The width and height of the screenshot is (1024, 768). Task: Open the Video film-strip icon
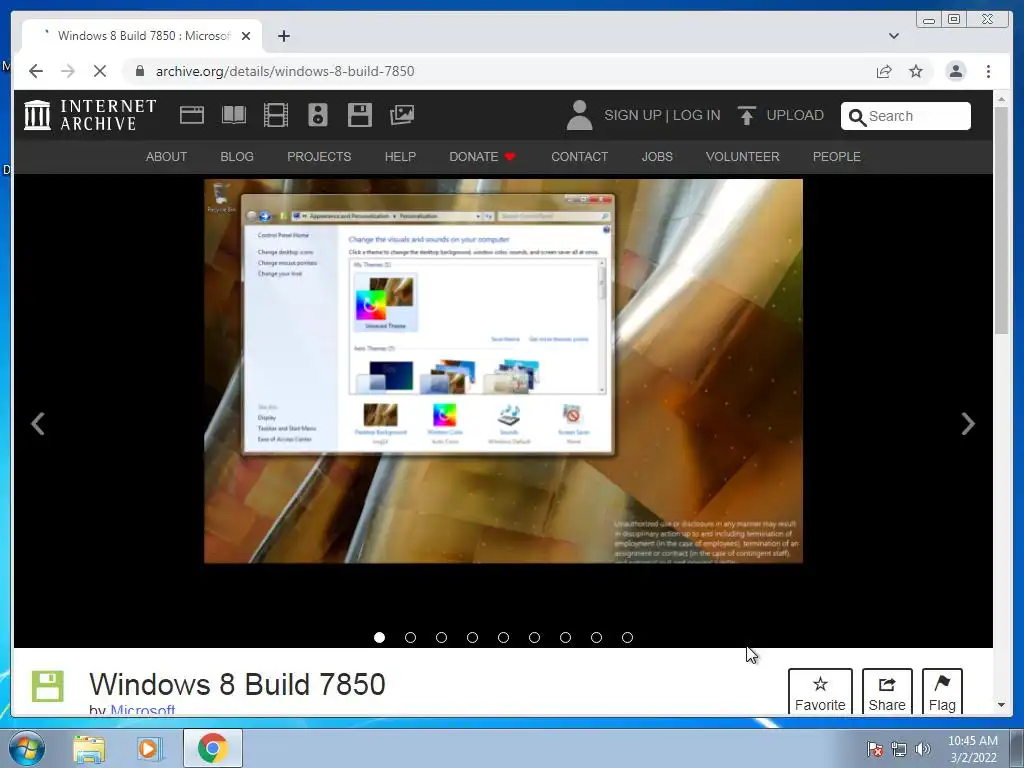tap(276, 115)
